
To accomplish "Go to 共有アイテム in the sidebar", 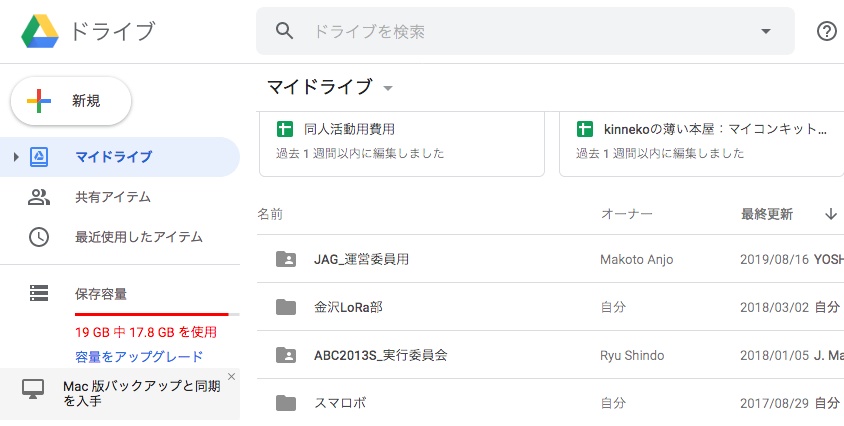I will tap(113, 197).
